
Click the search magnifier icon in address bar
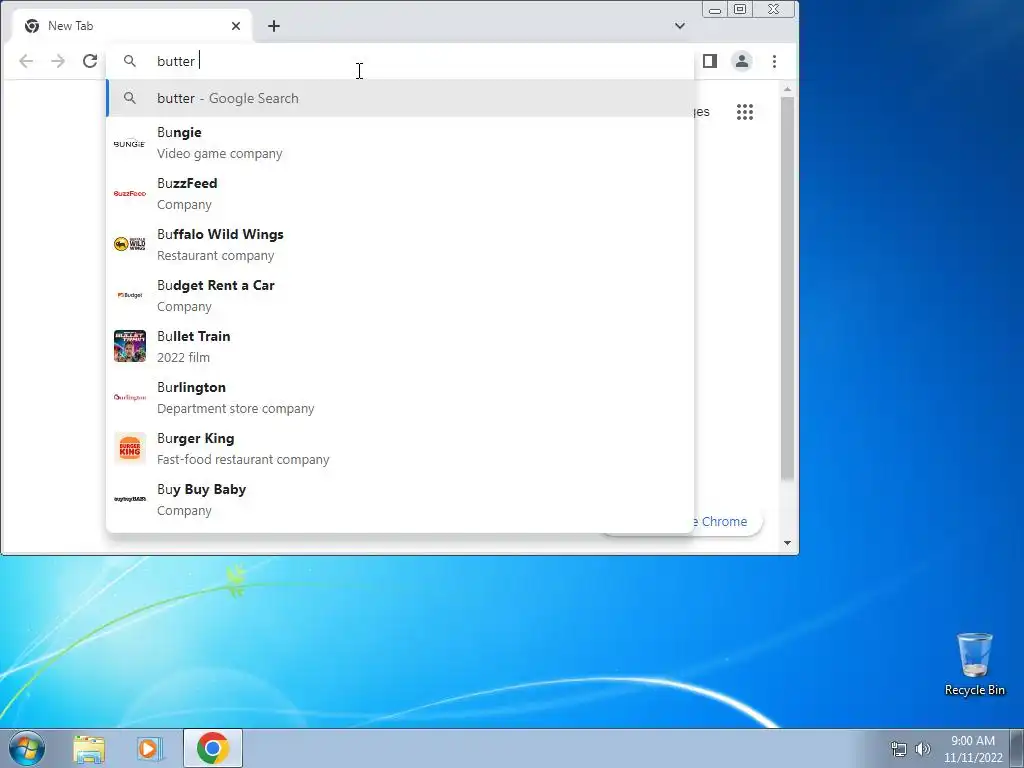tap(130, 61)
